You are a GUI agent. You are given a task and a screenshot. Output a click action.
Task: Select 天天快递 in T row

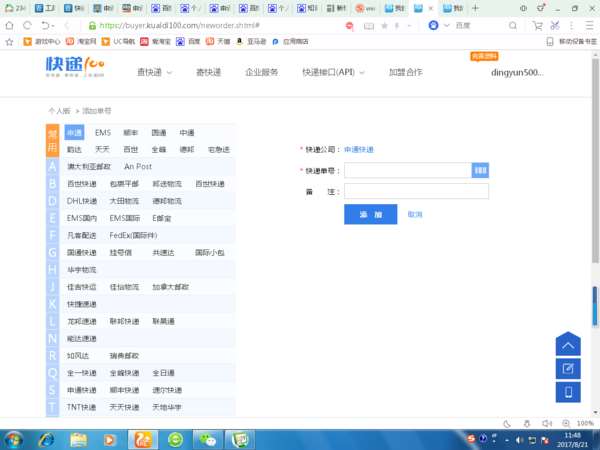pyautogui.click(x=124, y=407)
